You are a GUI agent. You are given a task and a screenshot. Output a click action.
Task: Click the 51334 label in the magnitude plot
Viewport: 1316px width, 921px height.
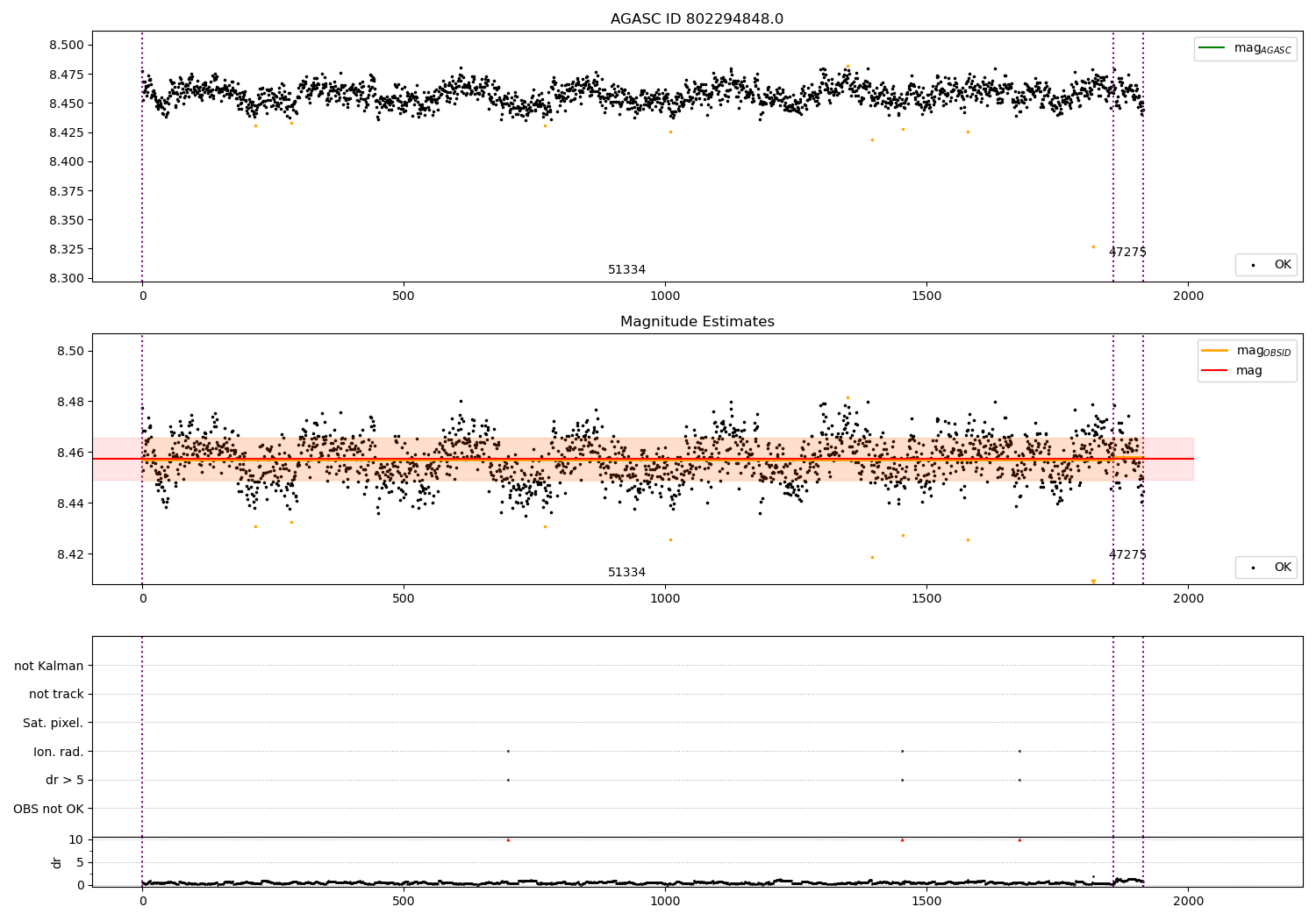click(626, 573)
